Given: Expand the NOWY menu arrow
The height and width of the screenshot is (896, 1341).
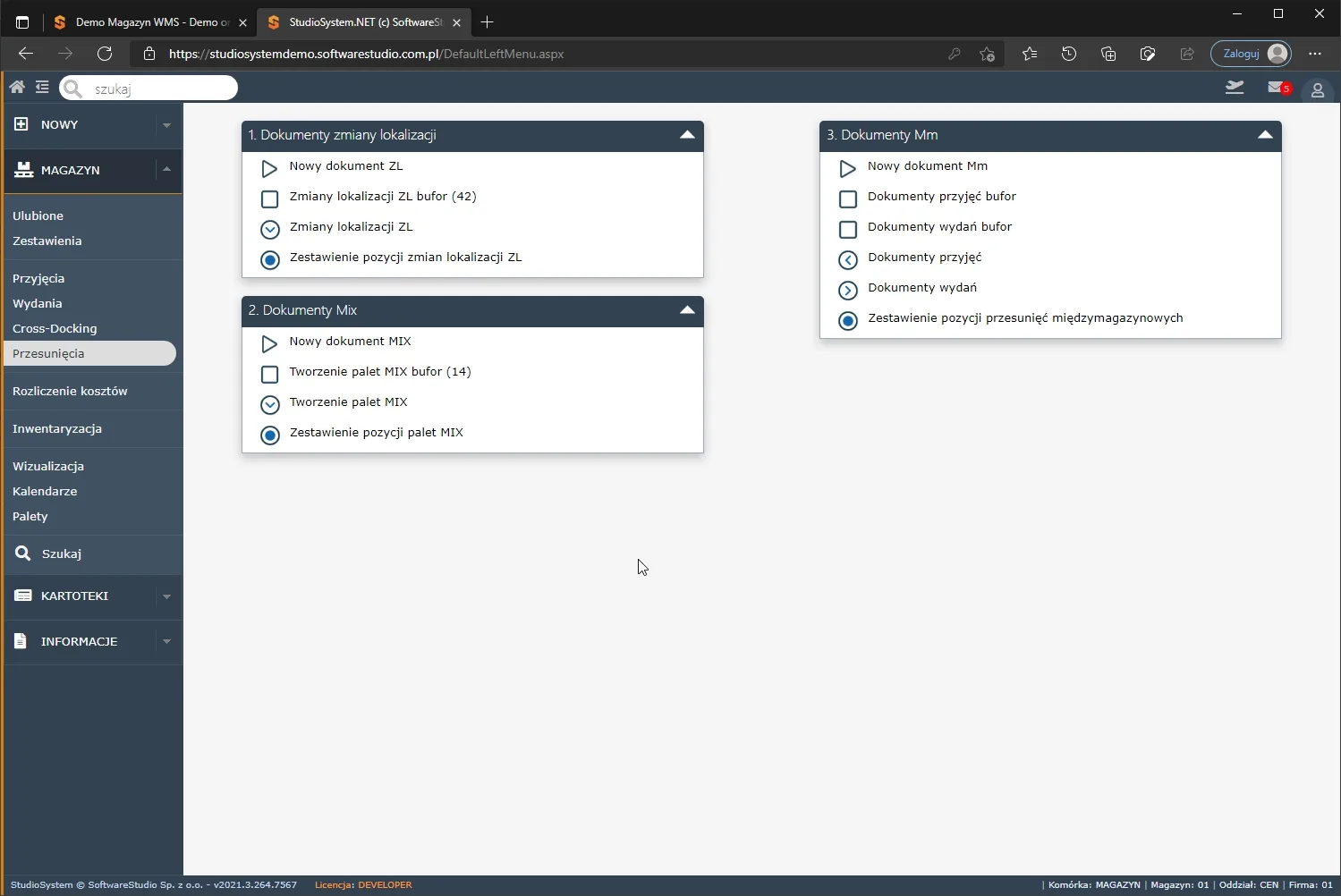Looking at the screenshot, I should click(166, 125).
